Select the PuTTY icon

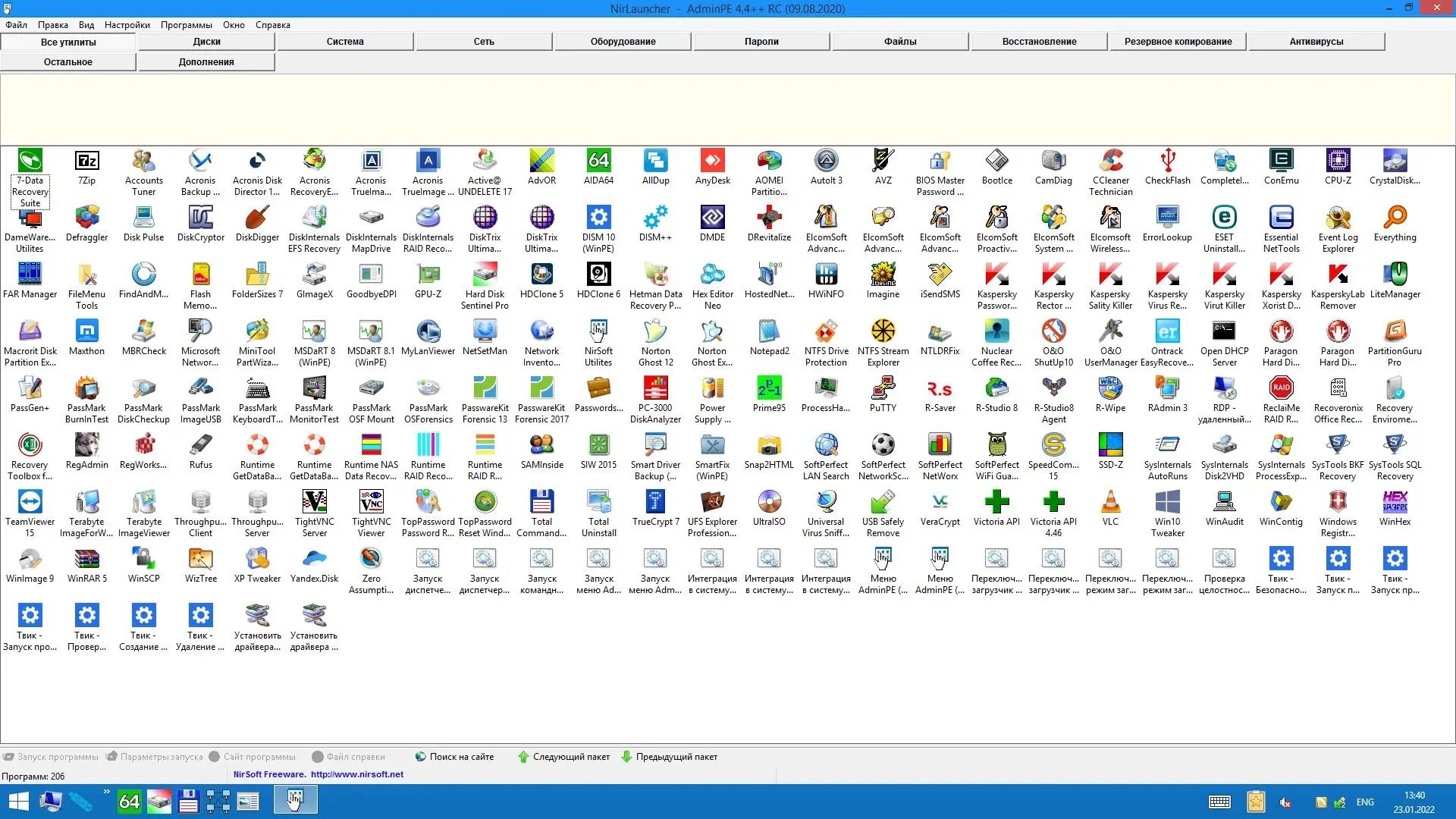pos(883,389)
